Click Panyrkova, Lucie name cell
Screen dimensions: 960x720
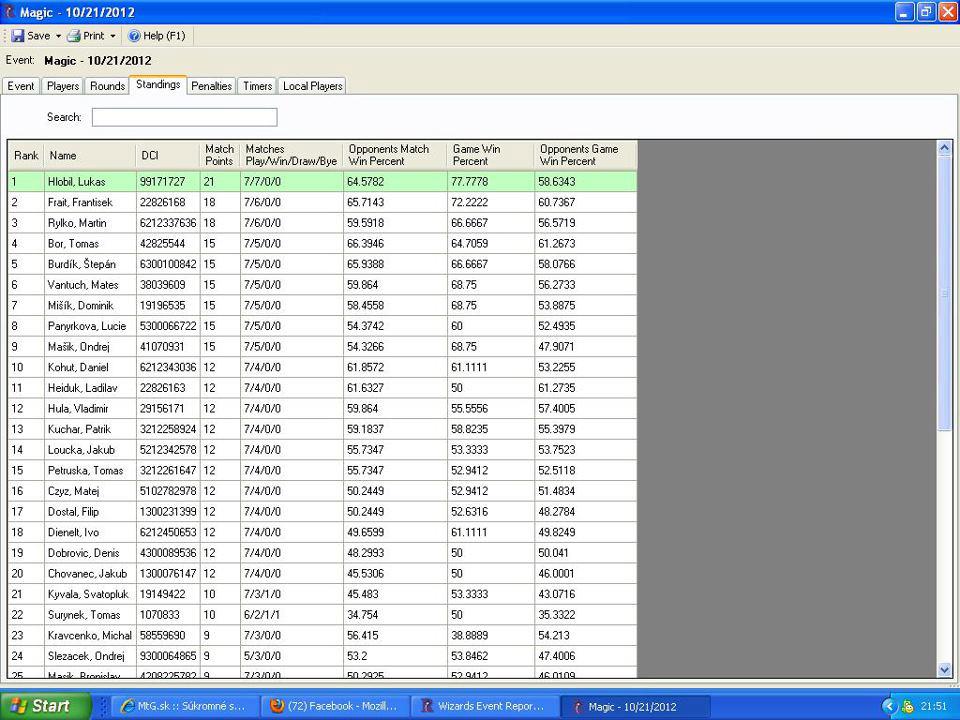[x=90, y=326]
